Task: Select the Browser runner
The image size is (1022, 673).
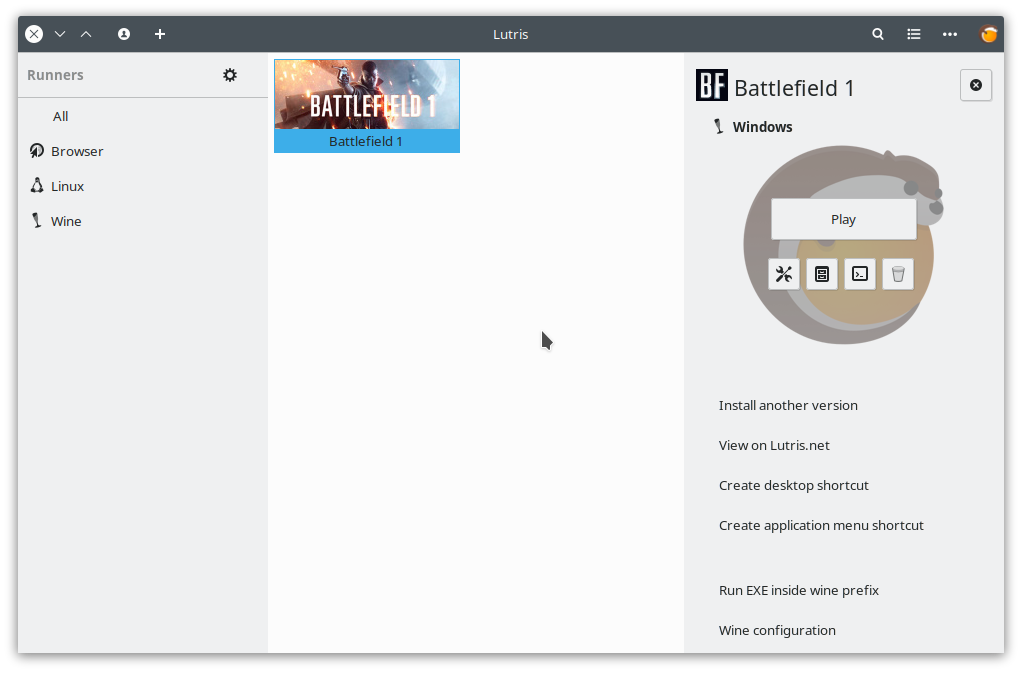Action: pos(143,151)
